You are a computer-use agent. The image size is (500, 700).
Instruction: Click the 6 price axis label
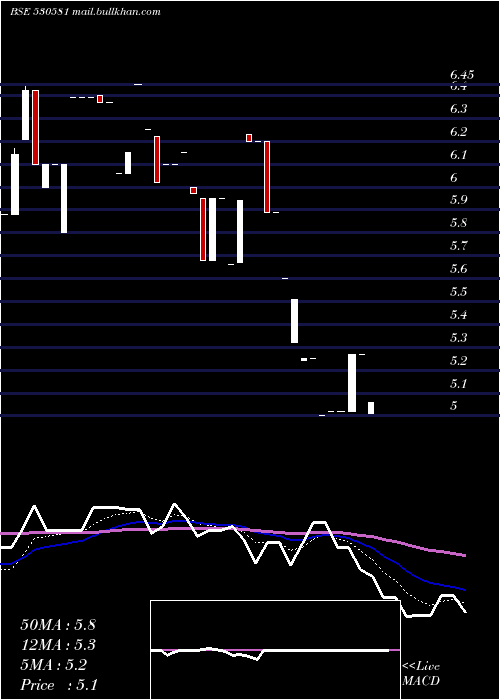pos(454,178)
